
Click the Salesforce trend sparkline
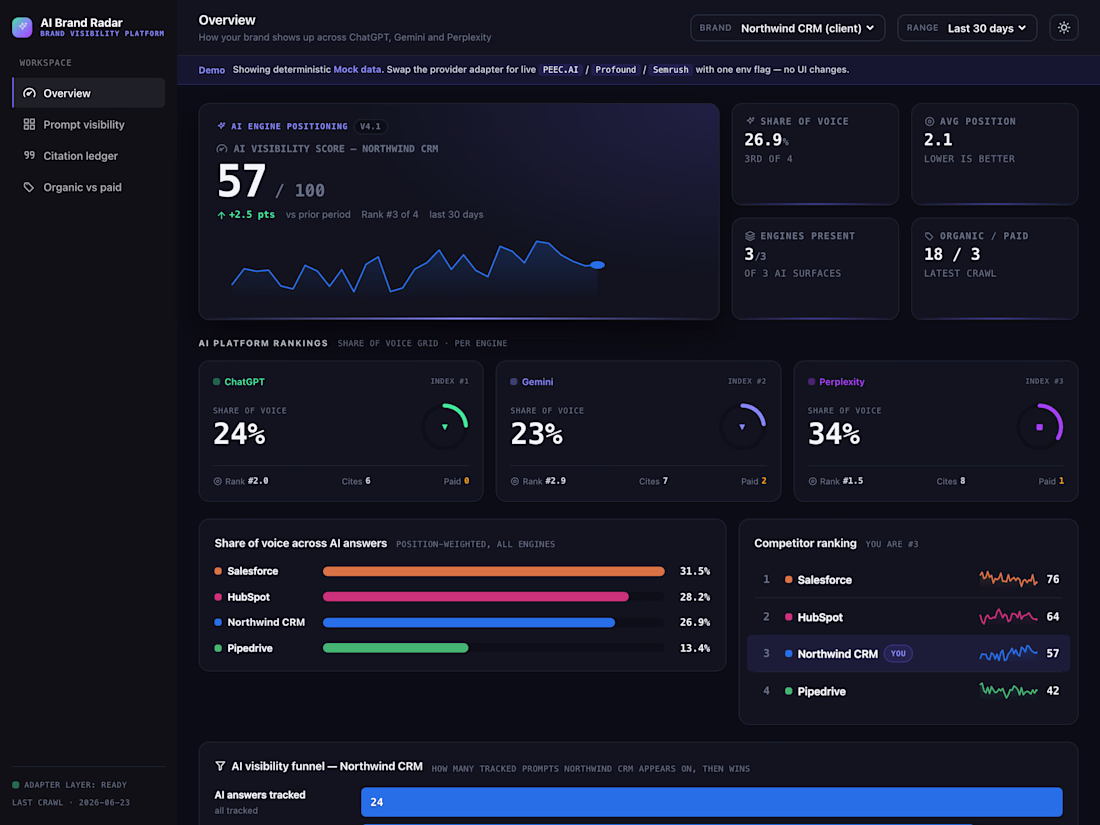point(1008,579)
